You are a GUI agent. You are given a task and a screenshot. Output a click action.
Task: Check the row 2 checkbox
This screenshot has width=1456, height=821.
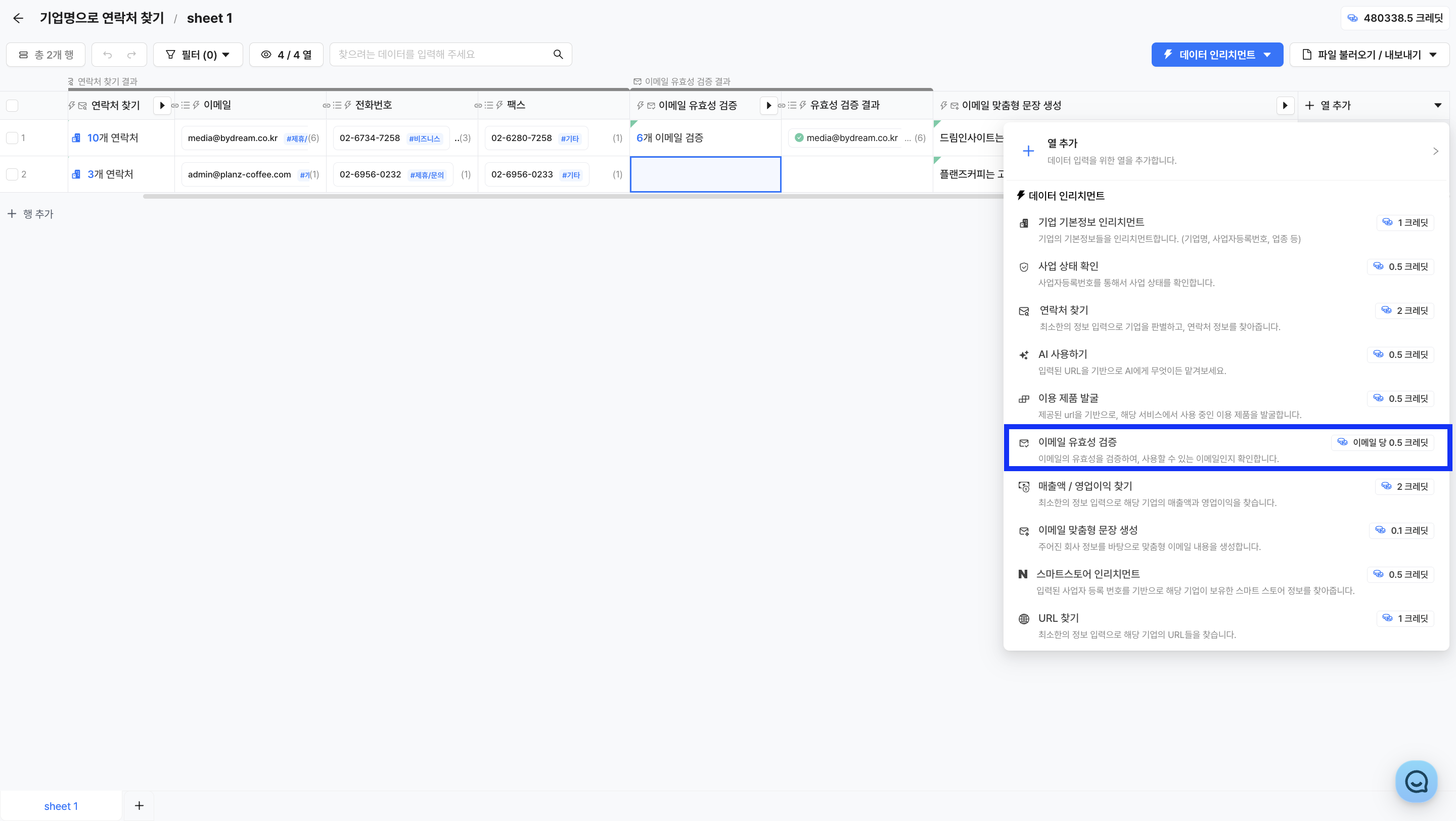click(11, 174)
